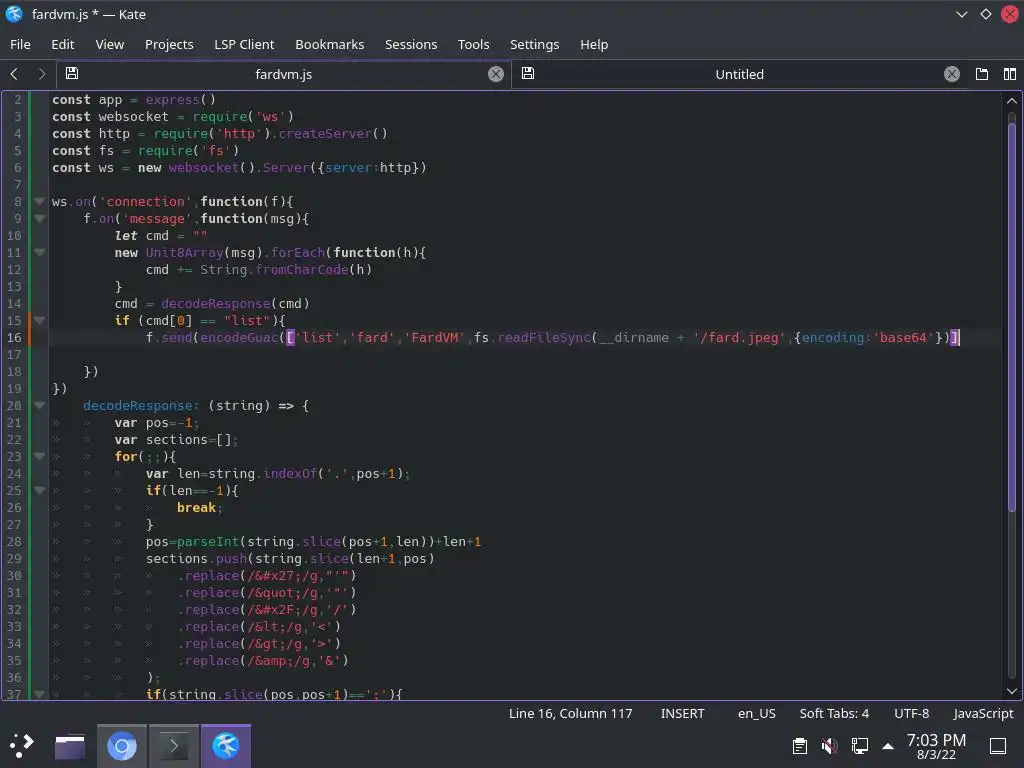Click line number 16 in the gutter
This screenshot has width=1024, height=768.
click(14, 338)
